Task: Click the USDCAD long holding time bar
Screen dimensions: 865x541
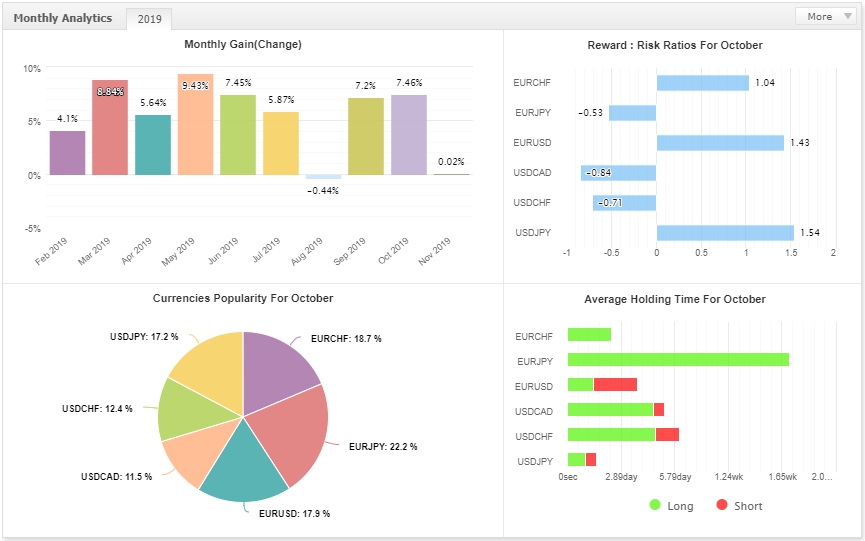Action: 610,409
